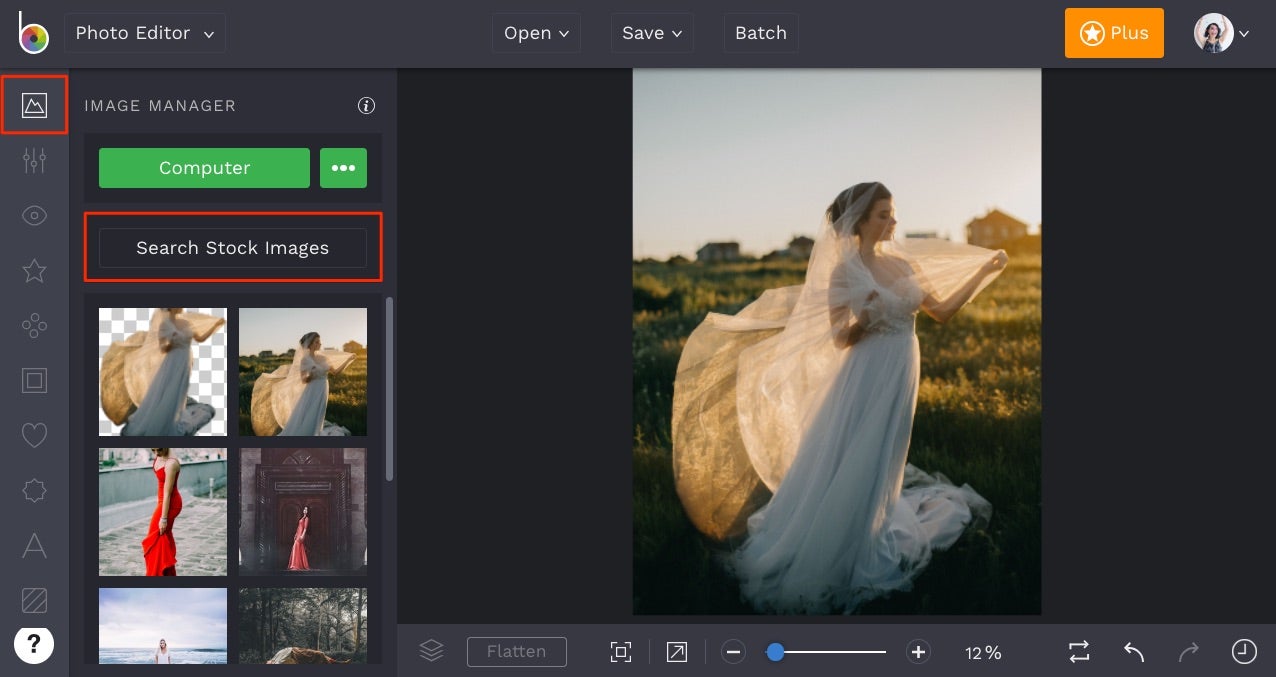Open the Save dropdown menu
Screen dimensions: 1276x677
(651, 33)
